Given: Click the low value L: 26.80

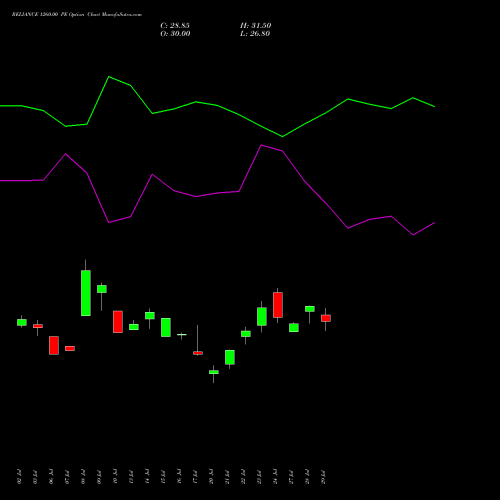Looking at the screenshot, I should tap(255, 34).
